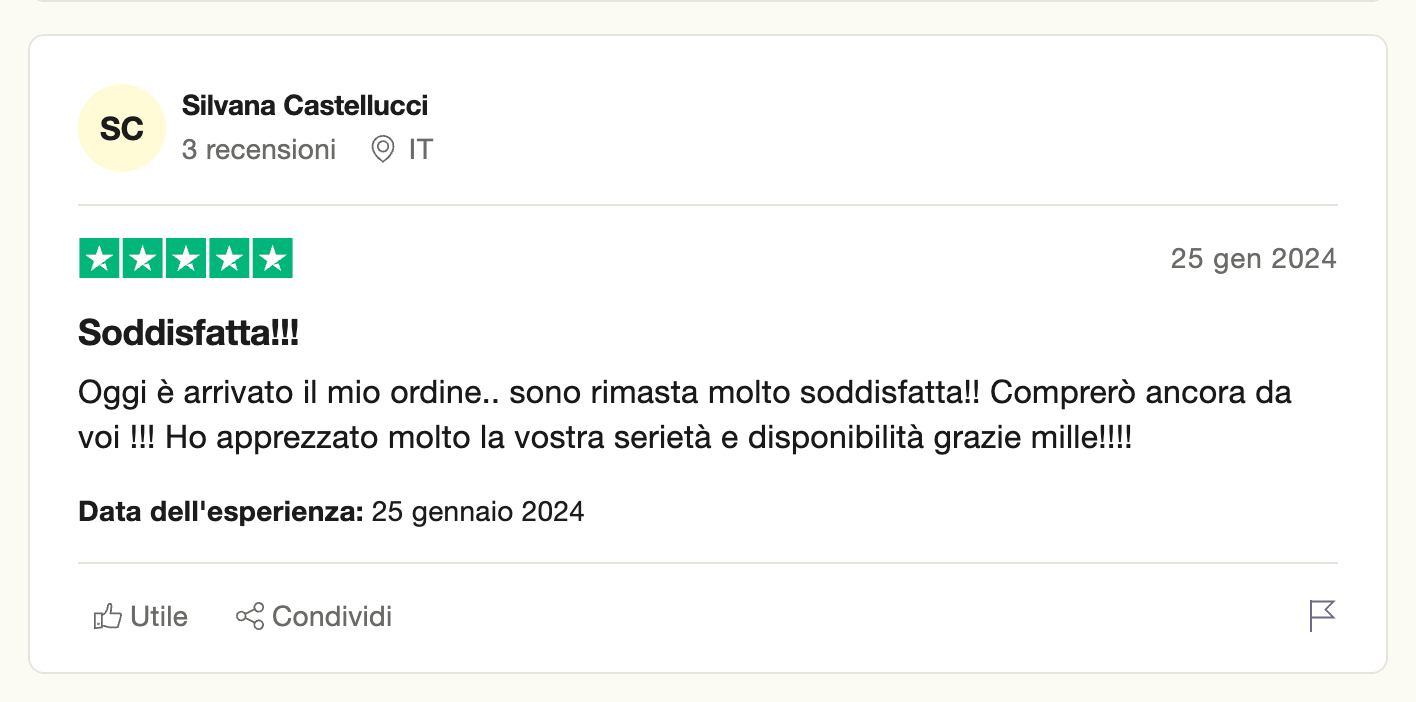
Task: Click the review body text
Action: (684, 415)
